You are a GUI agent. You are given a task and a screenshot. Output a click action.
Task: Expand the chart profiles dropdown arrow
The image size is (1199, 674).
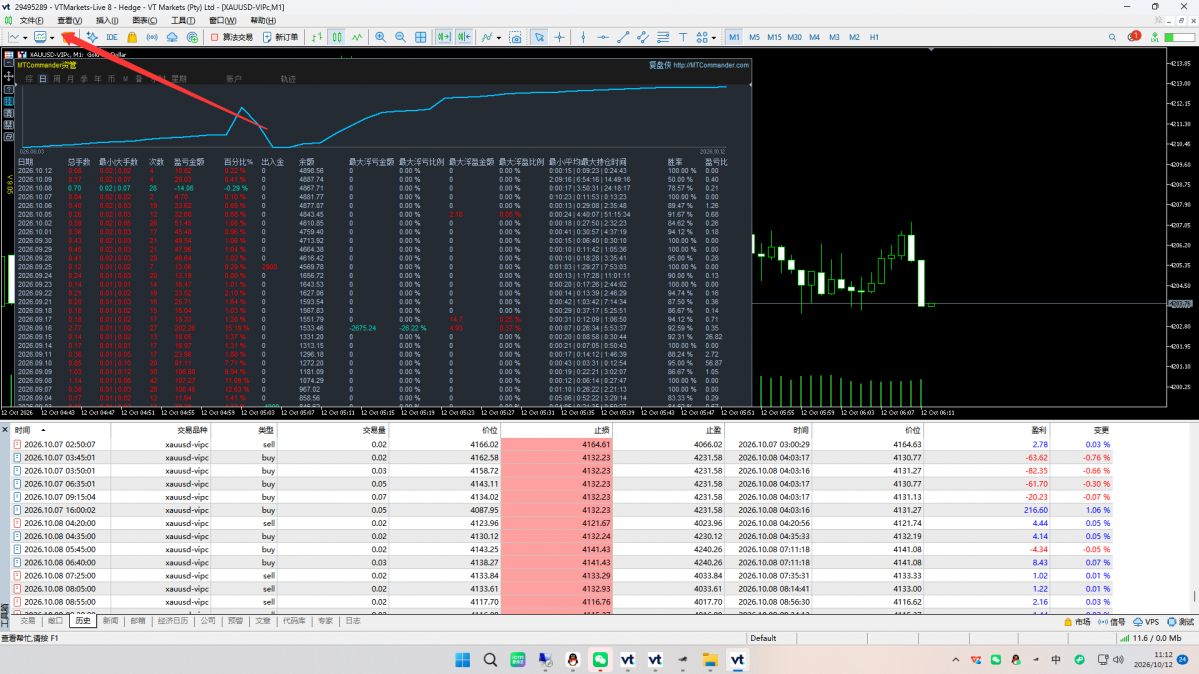coord(52,37)
